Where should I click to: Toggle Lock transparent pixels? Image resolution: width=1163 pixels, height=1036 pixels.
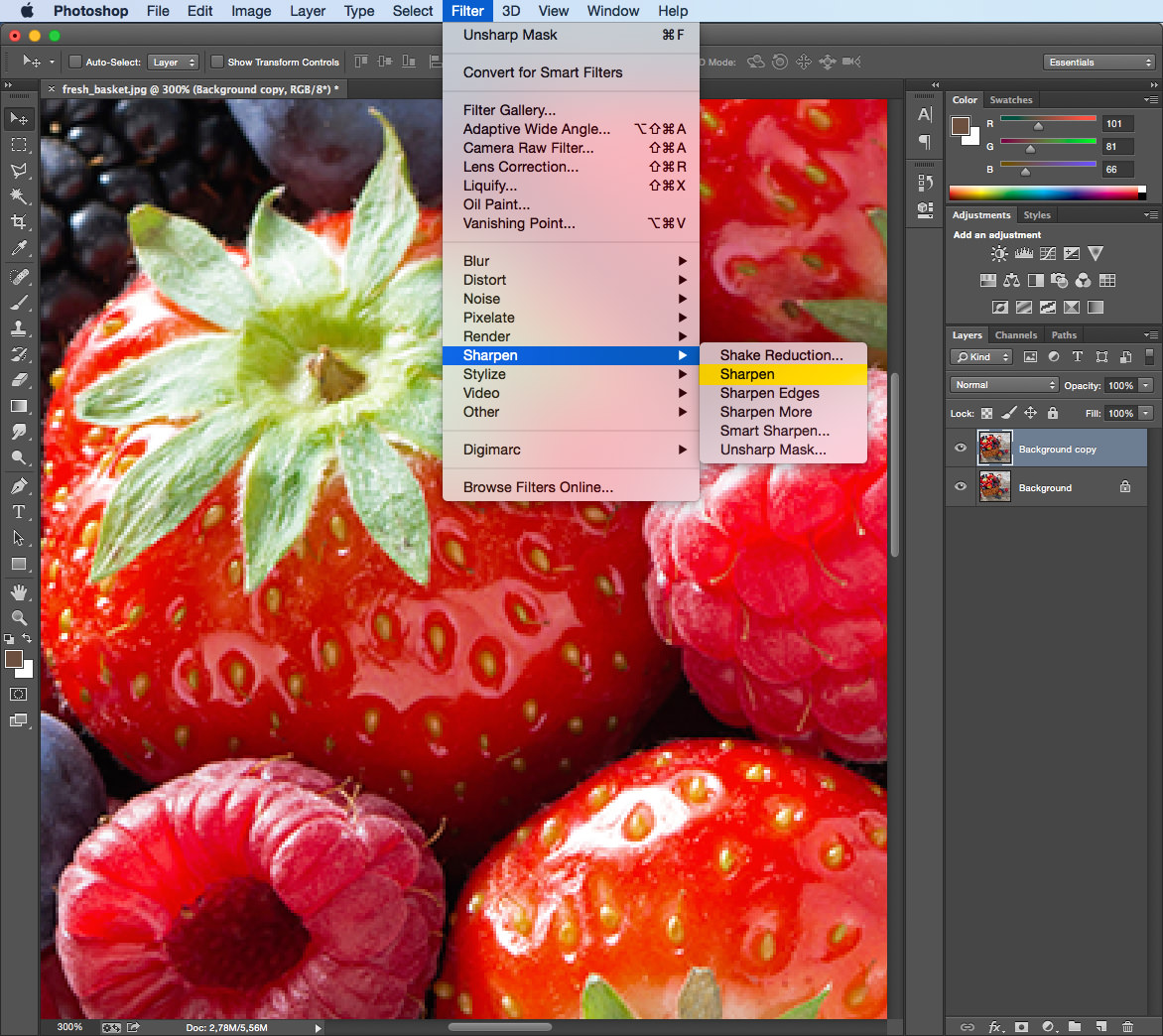(x=986, y=413)
